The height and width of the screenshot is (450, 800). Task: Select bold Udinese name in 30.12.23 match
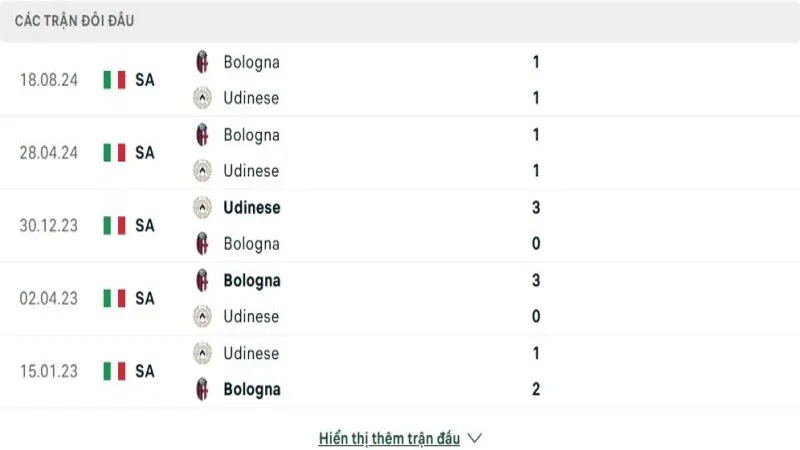252,208
